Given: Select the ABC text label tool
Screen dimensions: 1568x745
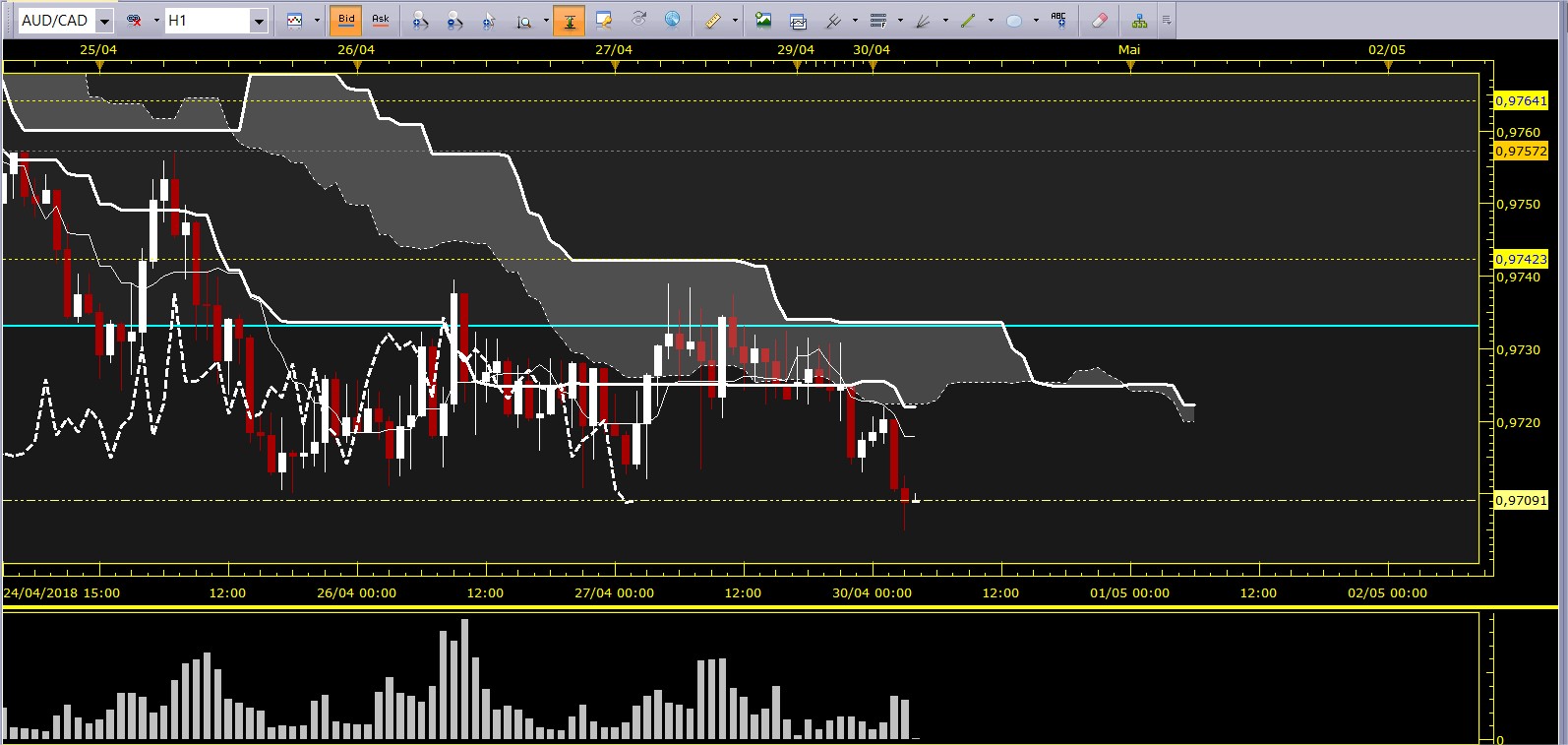Looking at the screenshot, I should [x=1058, y=20].
